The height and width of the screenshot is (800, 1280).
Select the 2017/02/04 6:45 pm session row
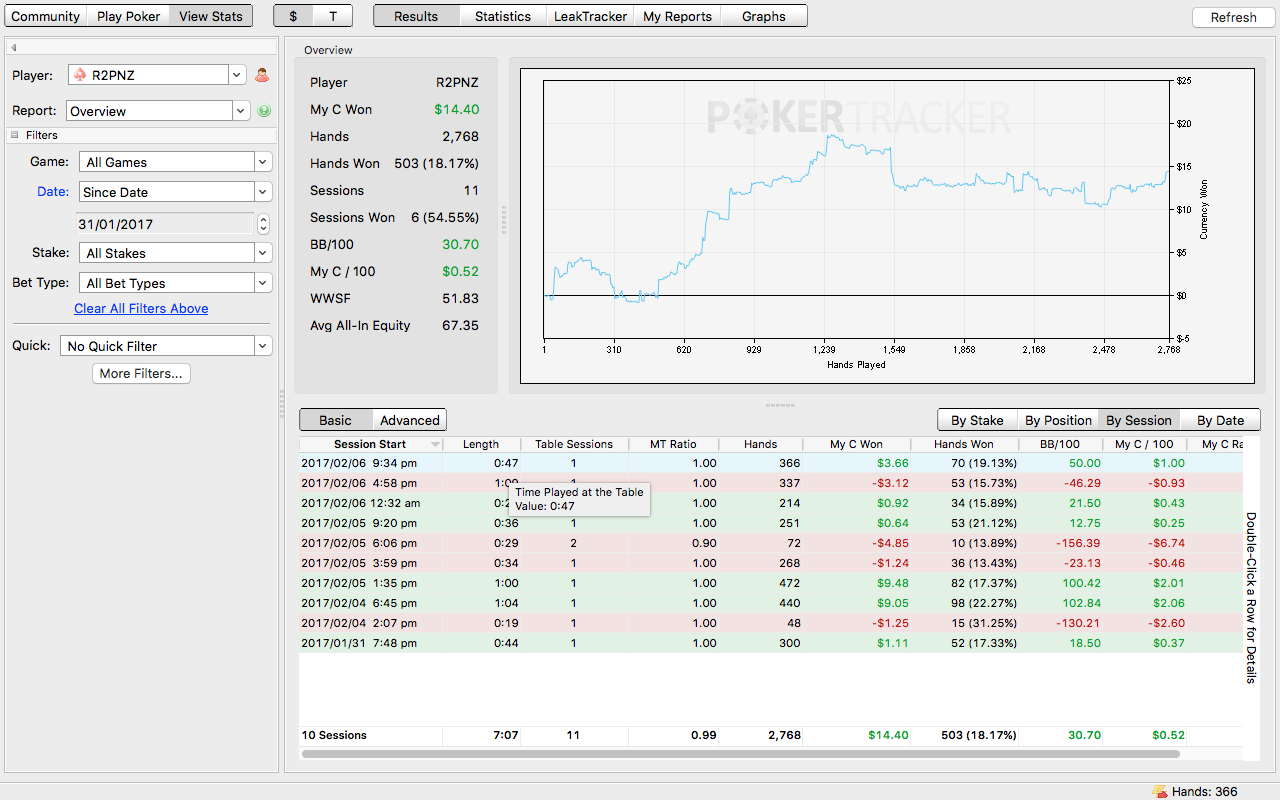tap(771, 603)
